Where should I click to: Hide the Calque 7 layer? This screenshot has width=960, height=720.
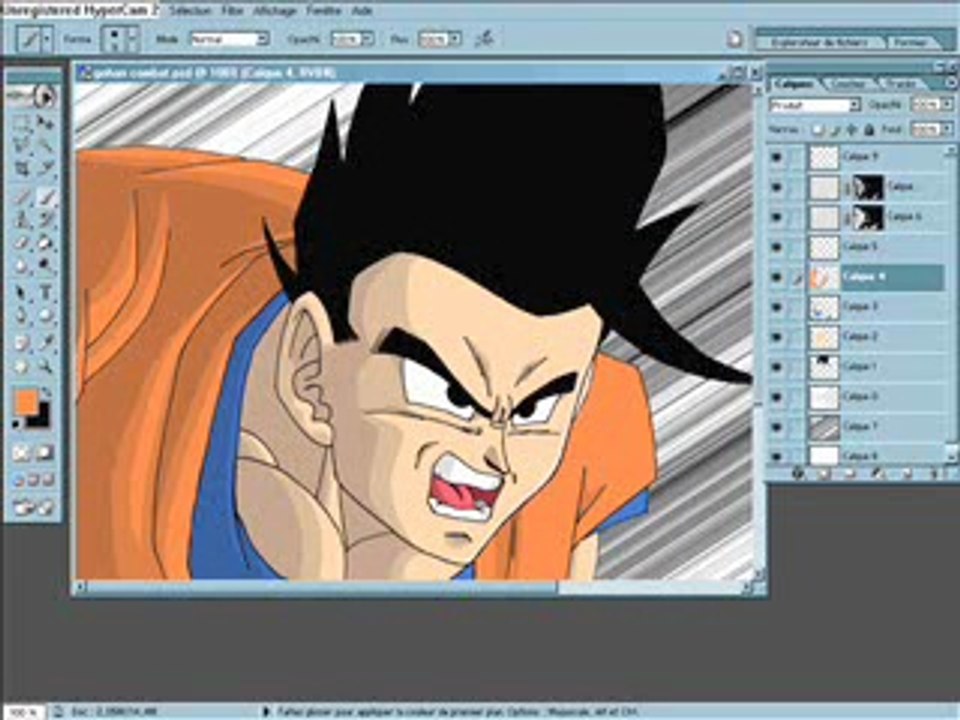776,427
